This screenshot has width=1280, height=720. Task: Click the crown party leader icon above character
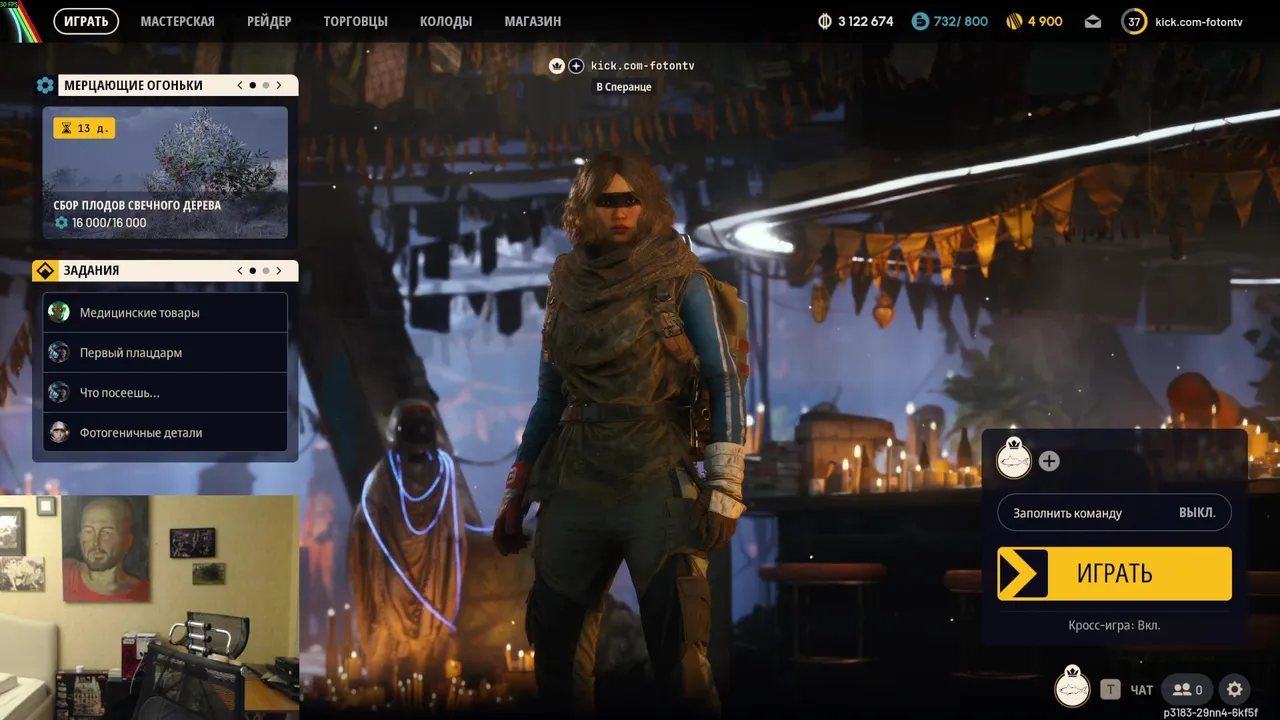pos(557,66)
